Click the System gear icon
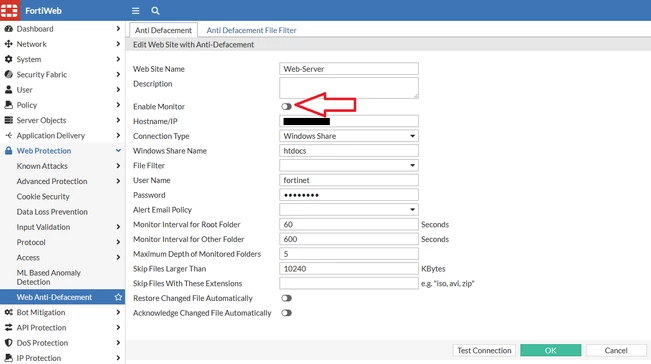This screenshot has height=364, width=651. (8, 59)
